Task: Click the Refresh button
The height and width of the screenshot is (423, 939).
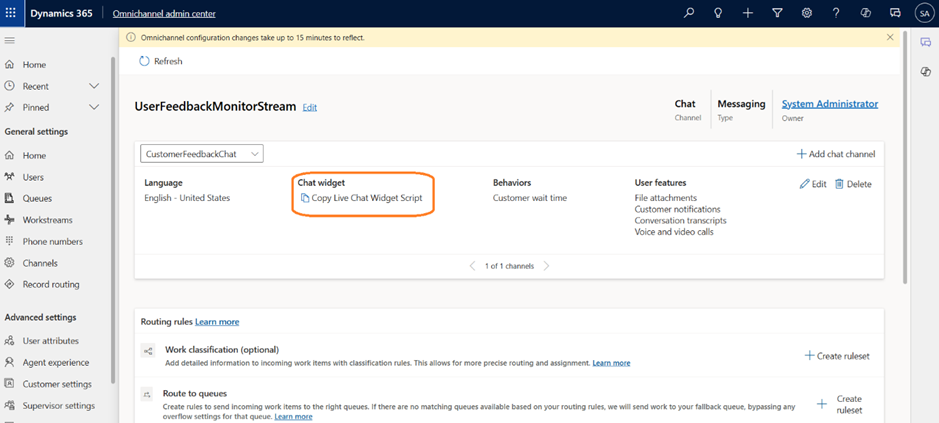Action: [x=161, y=61]
